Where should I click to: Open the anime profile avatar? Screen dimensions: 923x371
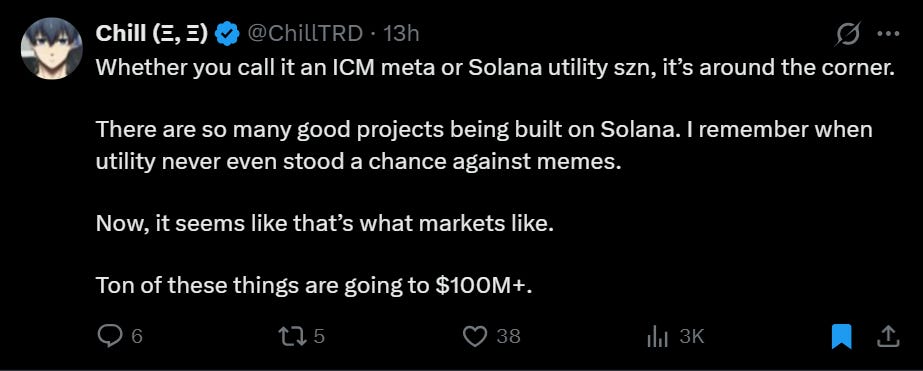[51, 49]
